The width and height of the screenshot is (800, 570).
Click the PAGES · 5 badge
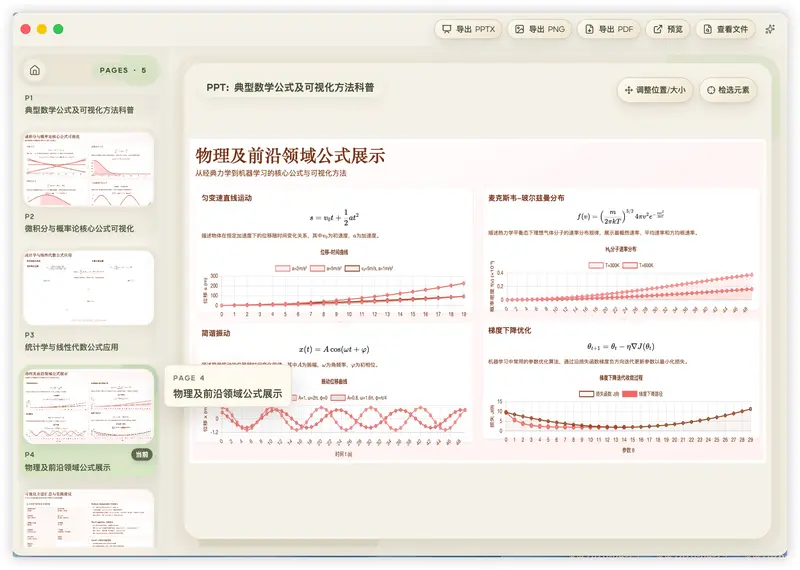(122, 70)
